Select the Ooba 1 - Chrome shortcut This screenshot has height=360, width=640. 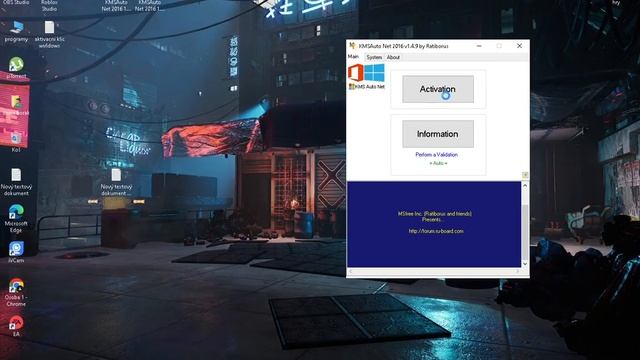coord(16,292)
